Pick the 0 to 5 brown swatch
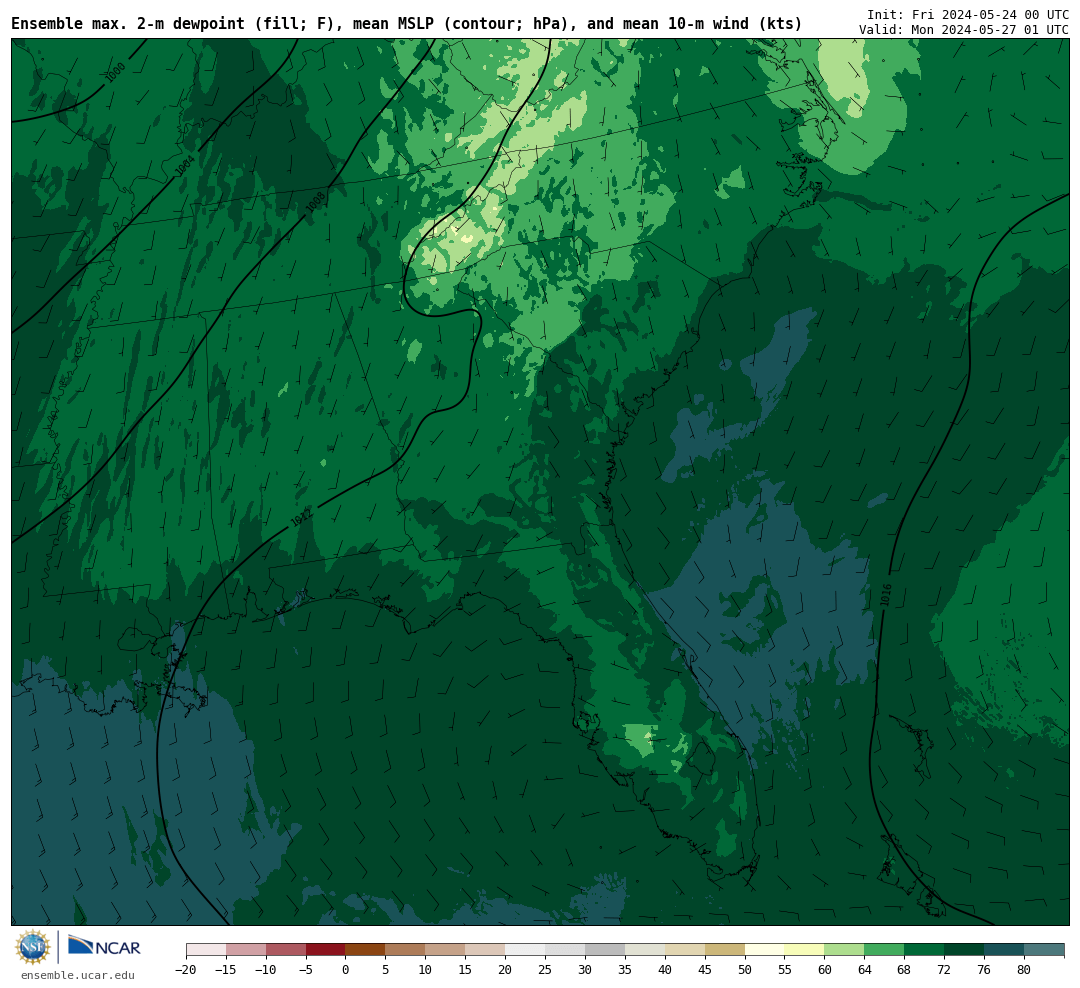The height and width of the screenshot is (988, 1080). [366, 950]
